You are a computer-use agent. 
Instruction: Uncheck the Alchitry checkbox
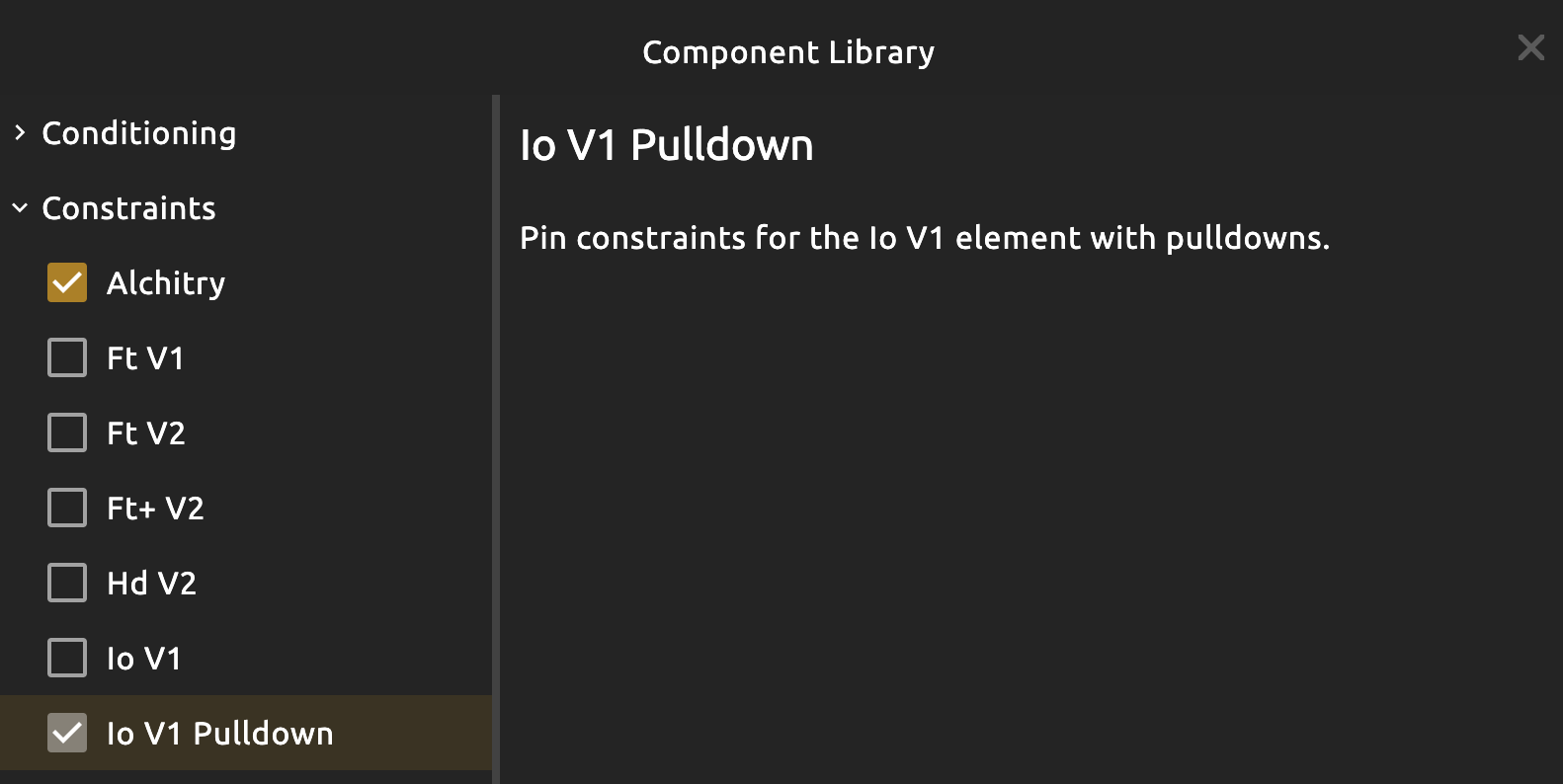coord(67,283)
